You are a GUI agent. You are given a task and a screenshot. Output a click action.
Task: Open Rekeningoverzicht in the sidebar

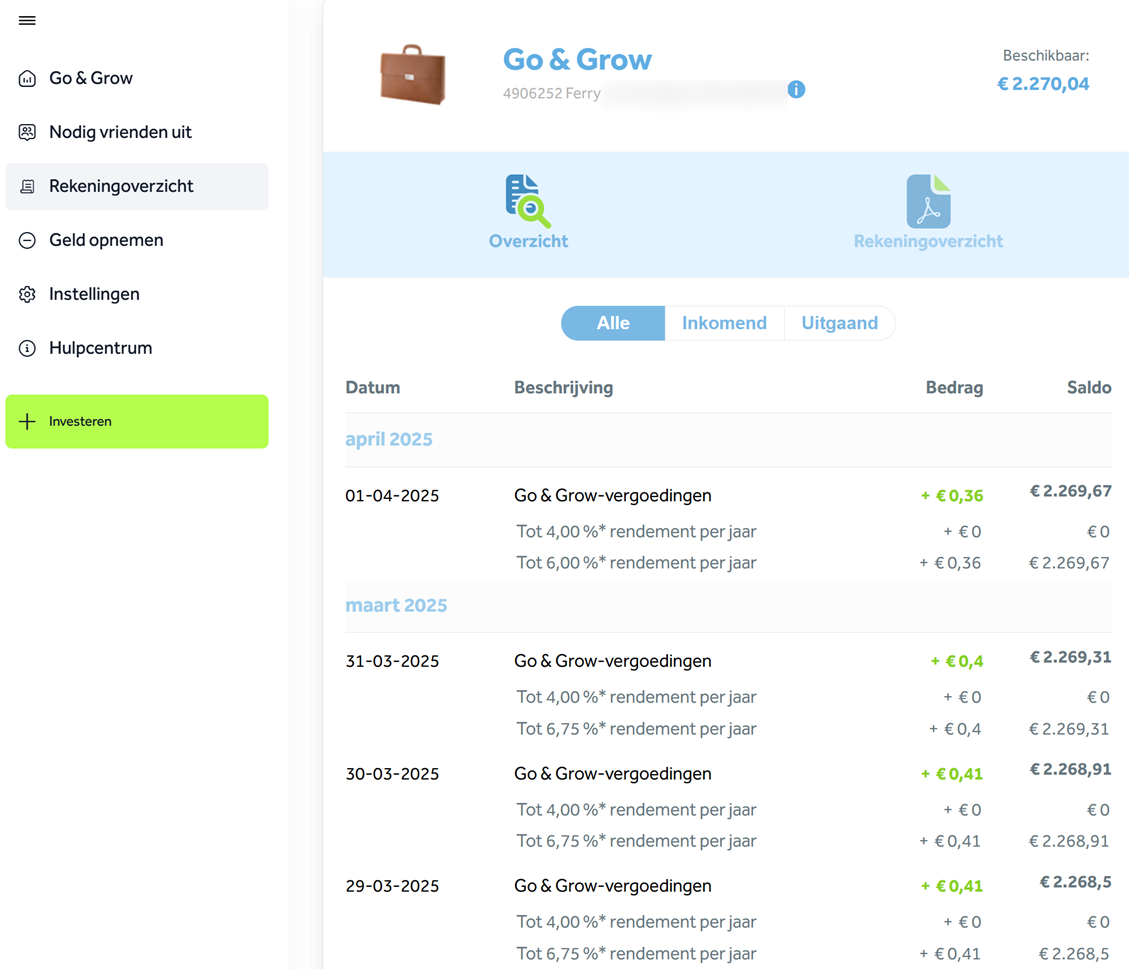pos(121,187)
